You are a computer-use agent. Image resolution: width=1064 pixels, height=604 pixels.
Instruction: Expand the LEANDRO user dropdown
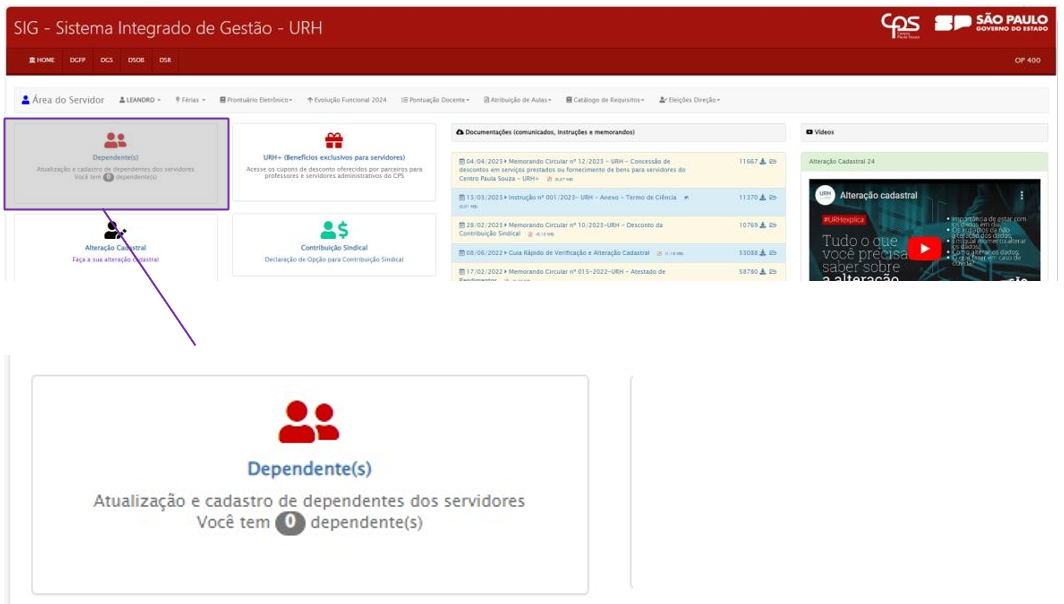tap(140, 100)
